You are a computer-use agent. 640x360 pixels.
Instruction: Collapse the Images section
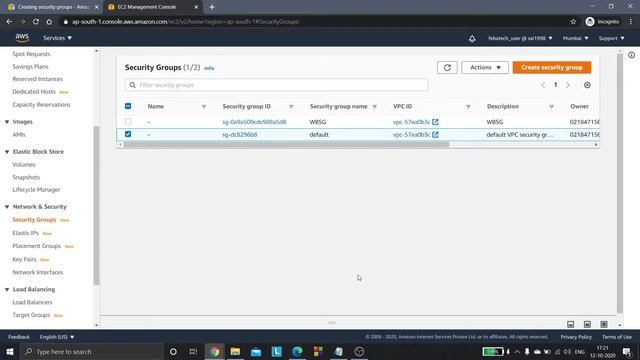click(x=7, y=122)
